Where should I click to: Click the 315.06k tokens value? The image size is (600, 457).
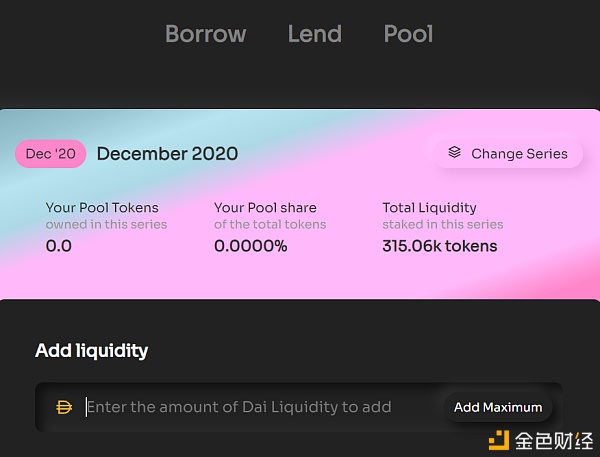click(440, 246)
